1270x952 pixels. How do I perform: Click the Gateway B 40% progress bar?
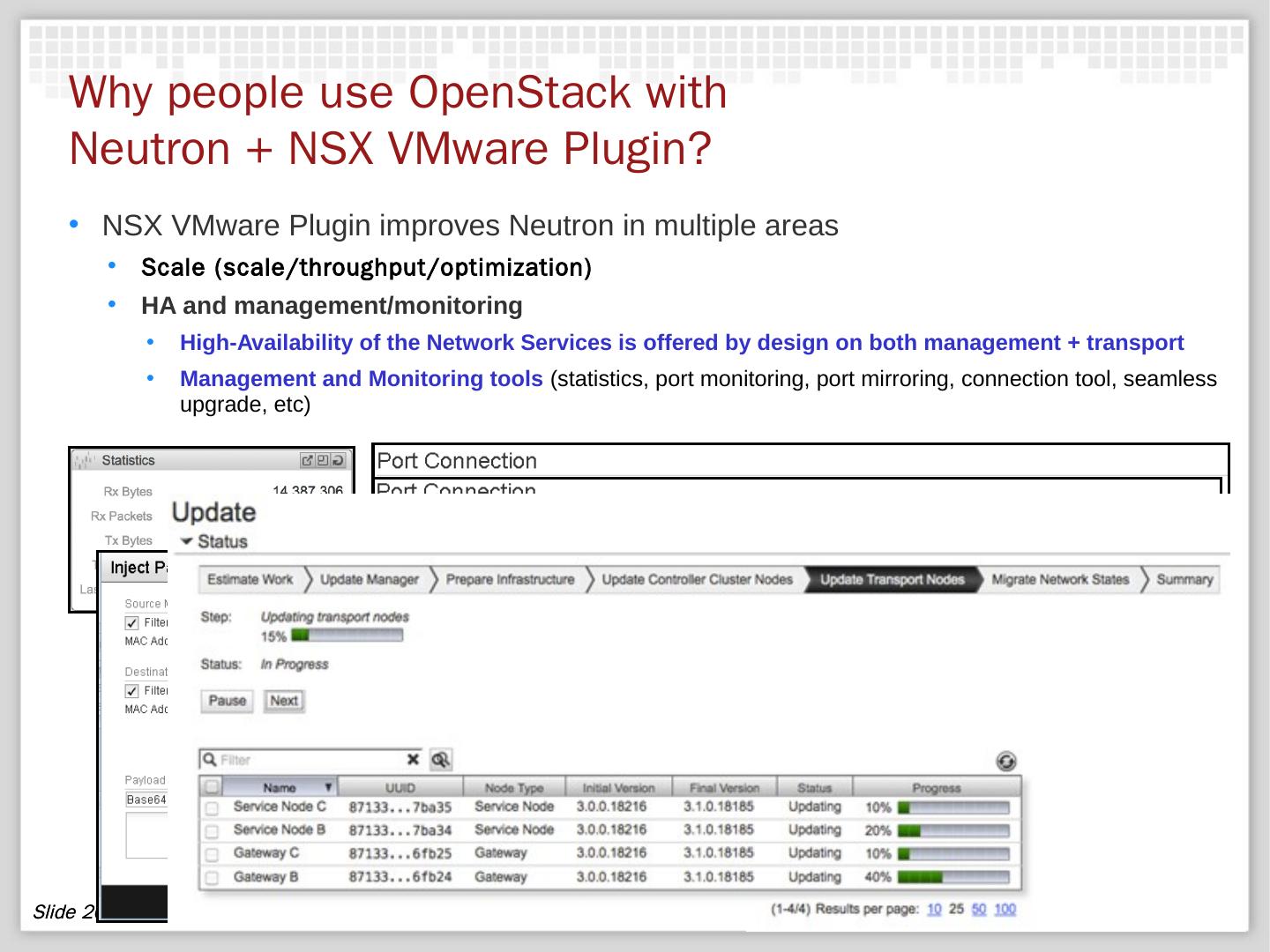pos(953,877)
